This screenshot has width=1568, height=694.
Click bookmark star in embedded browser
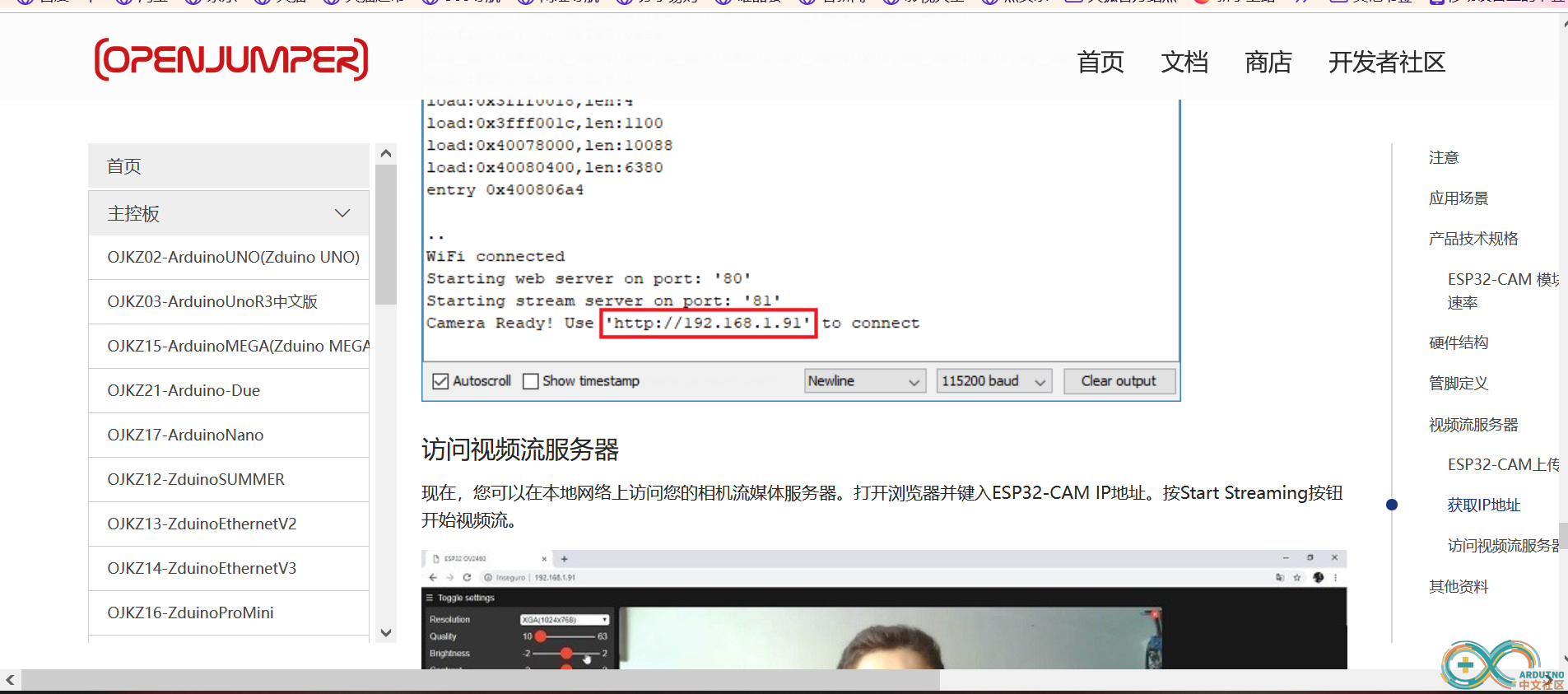point(1297,577)
